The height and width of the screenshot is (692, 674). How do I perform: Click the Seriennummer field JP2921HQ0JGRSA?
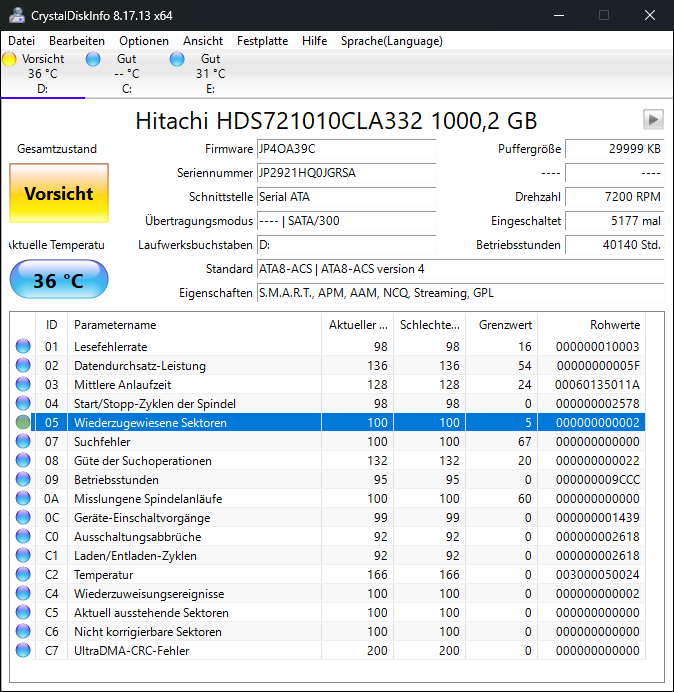346,173
